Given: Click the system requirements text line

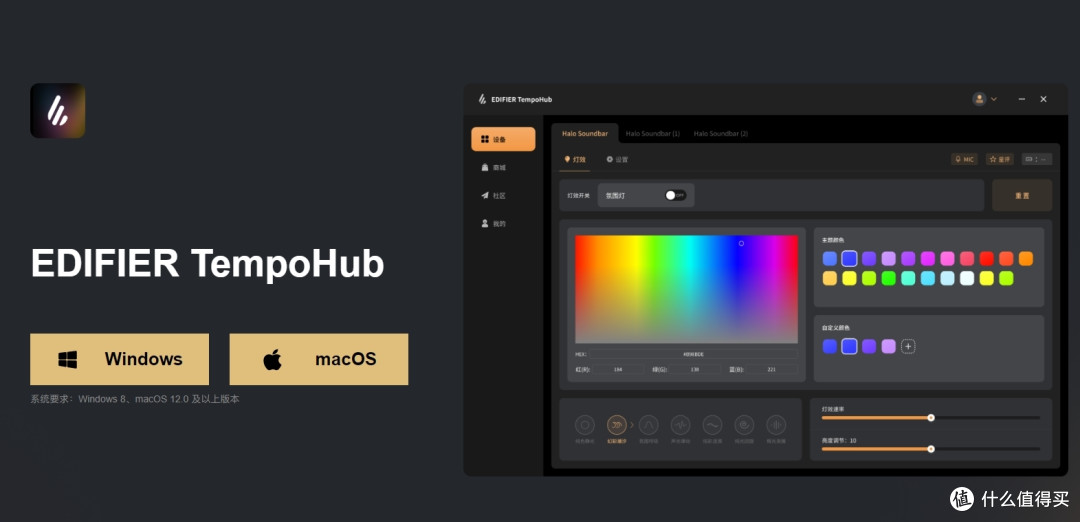Looking at the screenshot, I should tap(135, 399).
